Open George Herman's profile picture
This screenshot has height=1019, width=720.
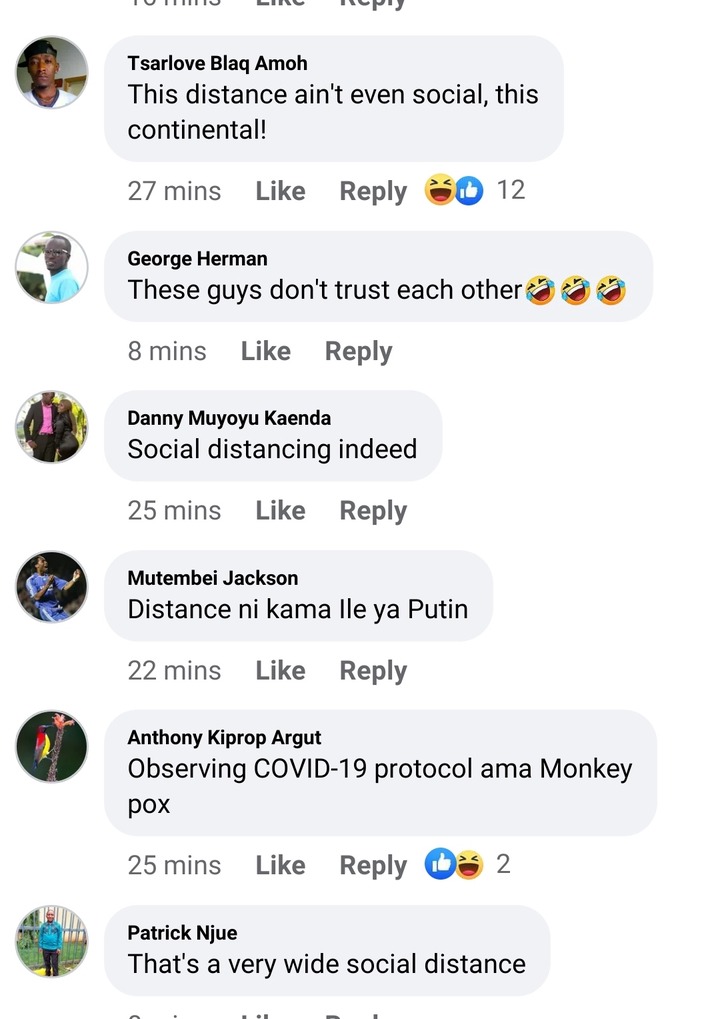[52, 267]
